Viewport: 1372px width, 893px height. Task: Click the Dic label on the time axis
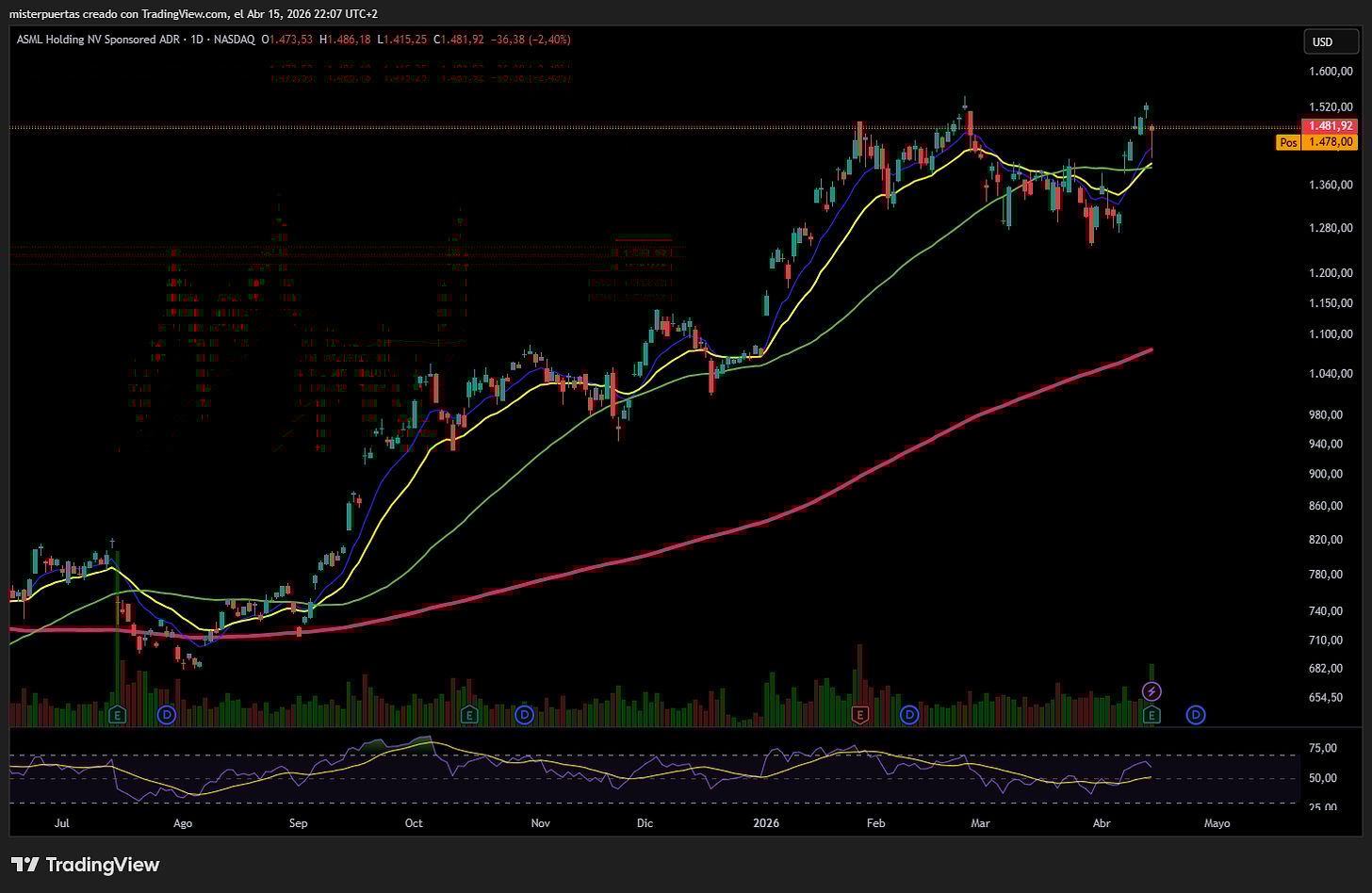point(645,823)
